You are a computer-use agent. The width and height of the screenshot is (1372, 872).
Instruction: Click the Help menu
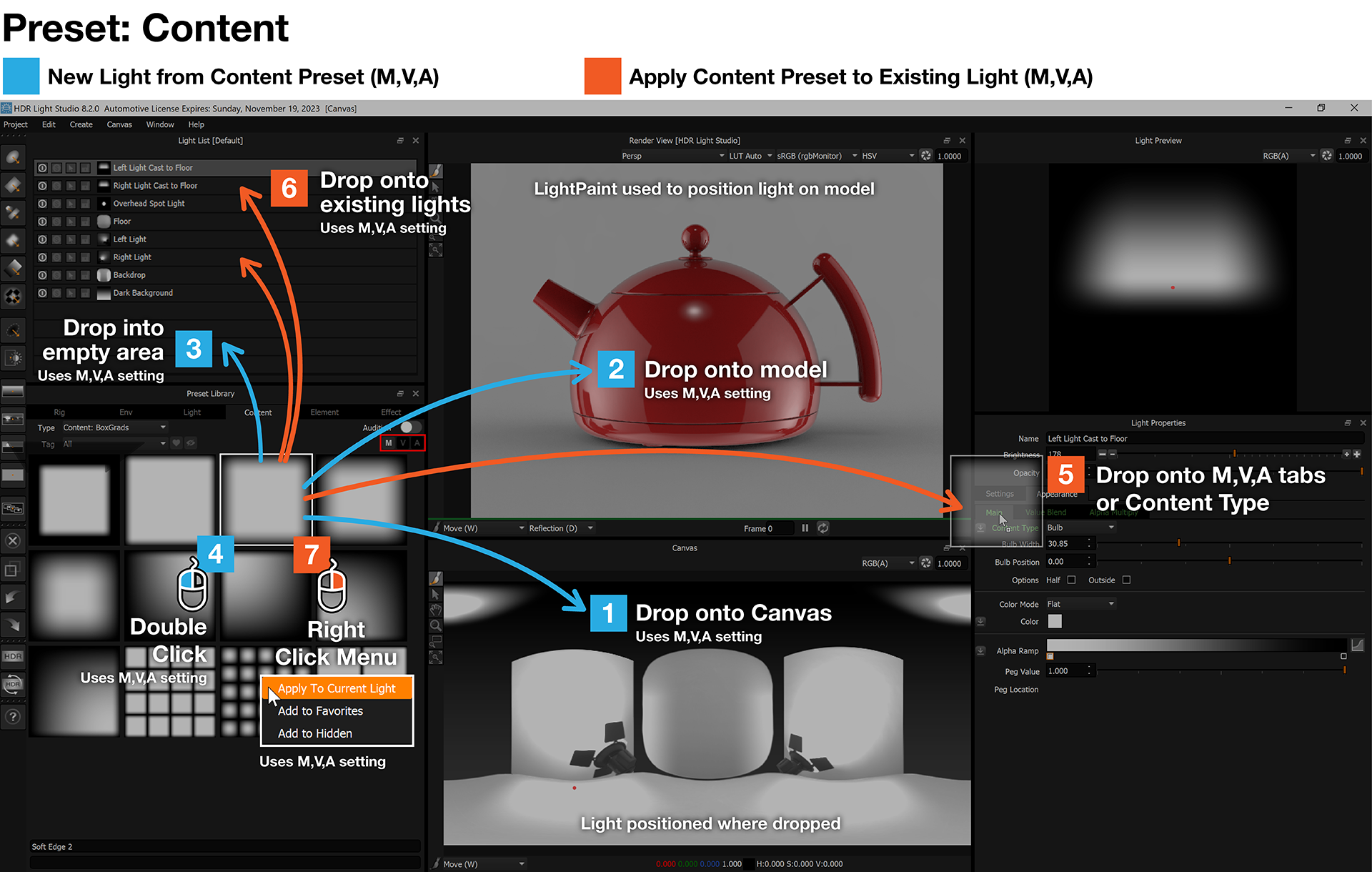197,124
